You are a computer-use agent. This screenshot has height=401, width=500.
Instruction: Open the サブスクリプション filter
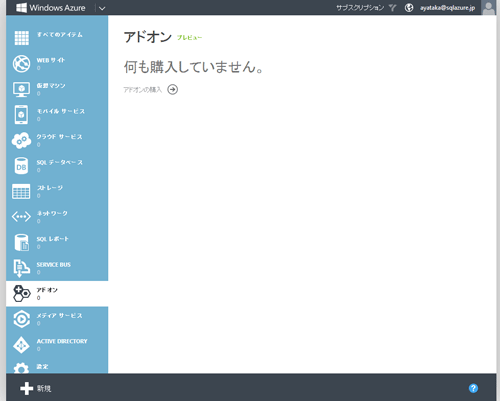(360, 8)
